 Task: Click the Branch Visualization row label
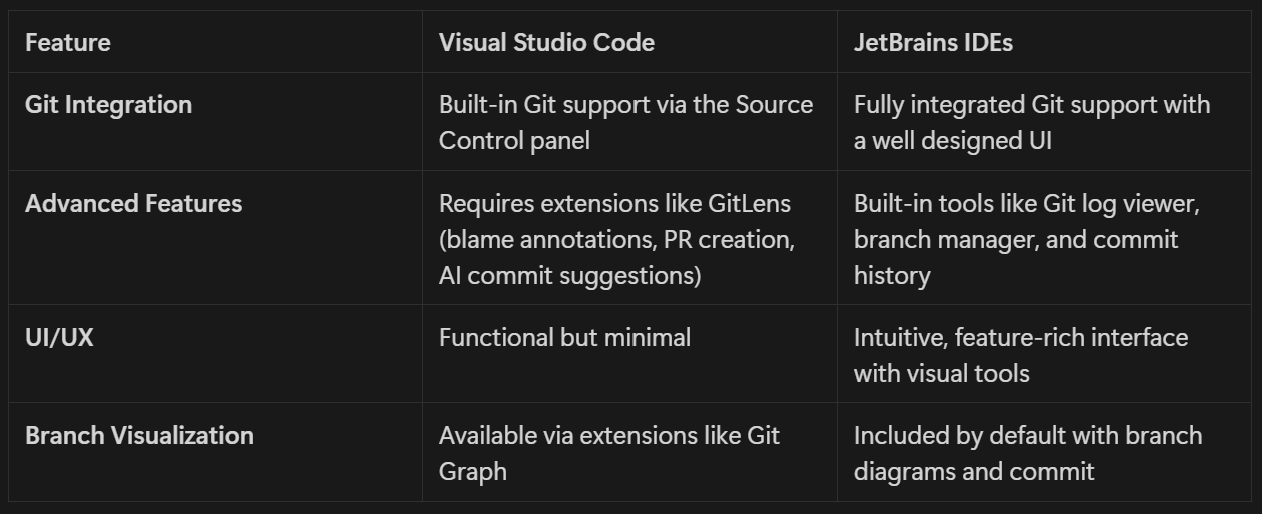[x=139, y=435]
